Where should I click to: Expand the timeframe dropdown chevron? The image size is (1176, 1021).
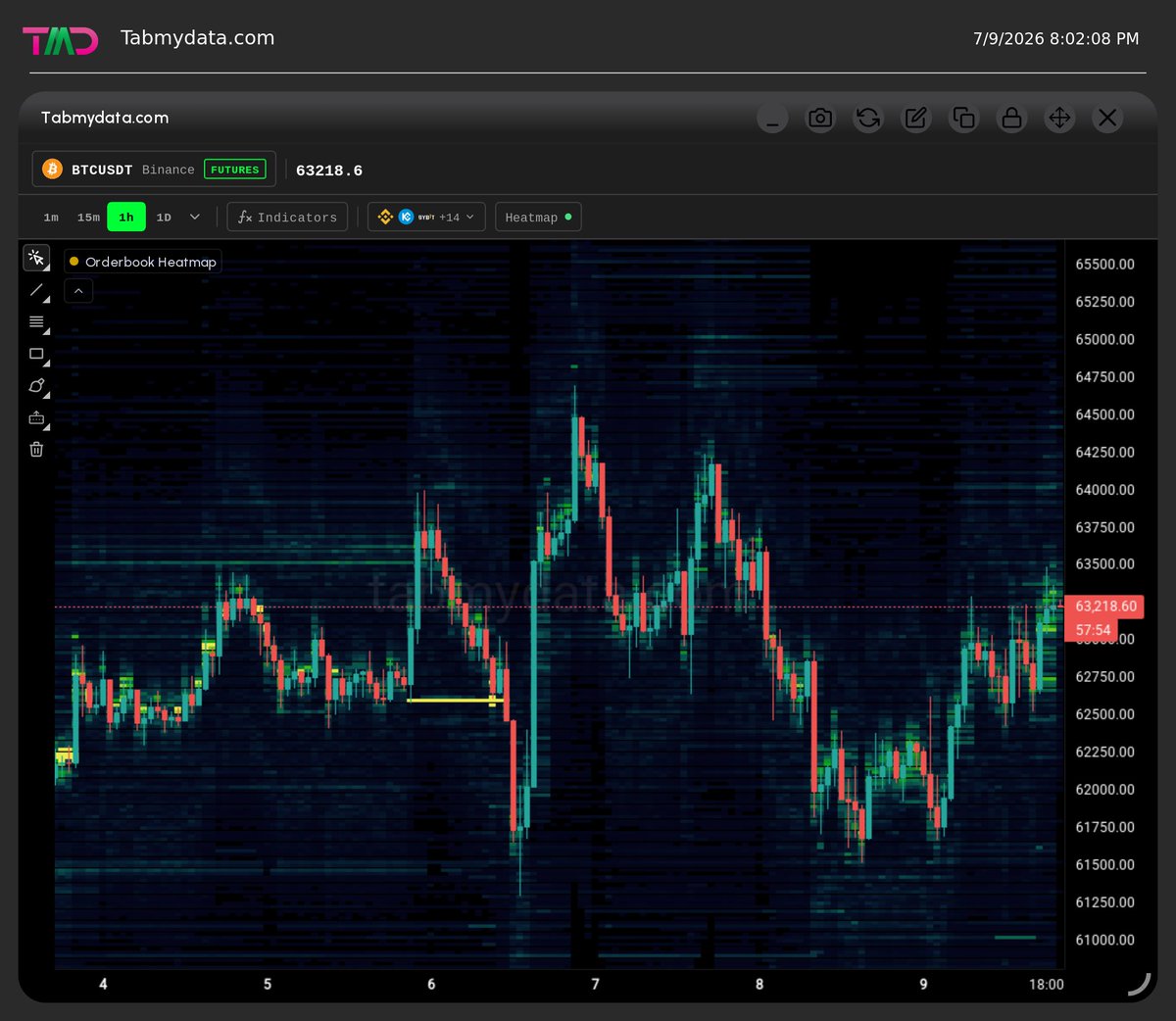tap(194, 218)
